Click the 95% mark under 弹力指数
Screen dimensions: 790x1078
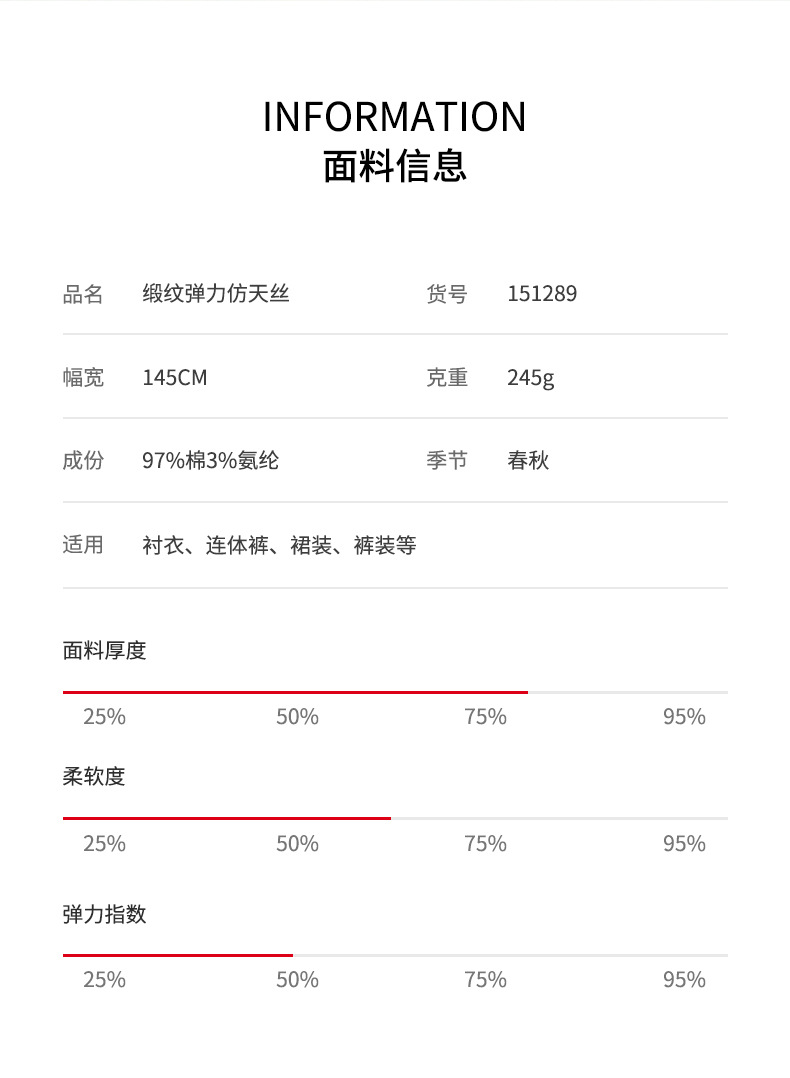click(x=684, y=980)
